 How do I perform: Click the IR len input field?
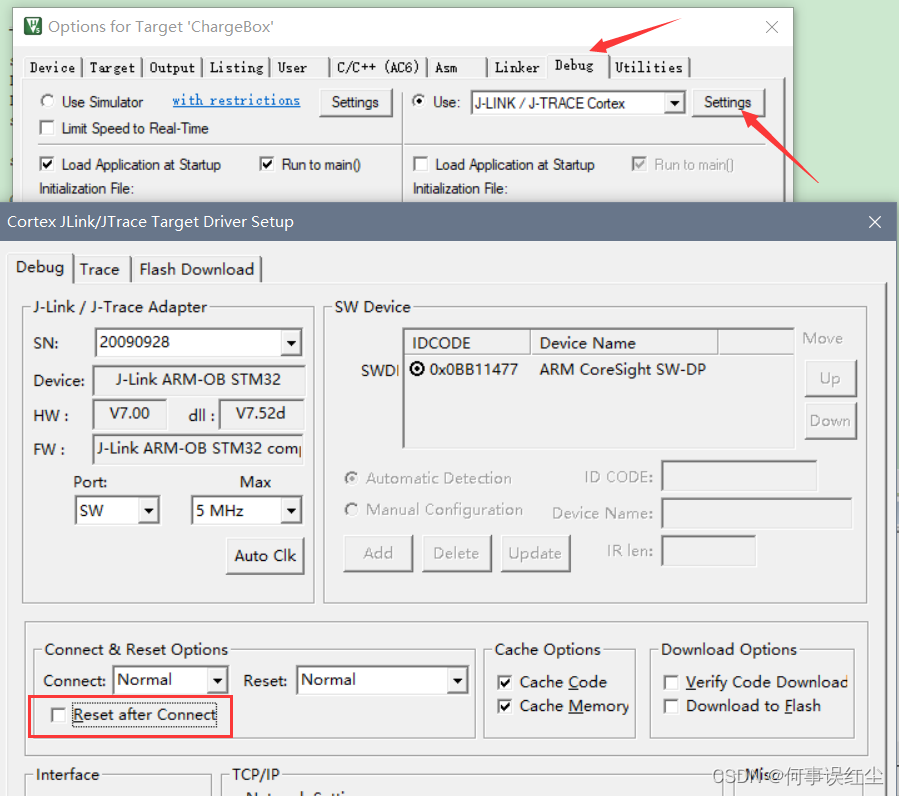click(x=709, y=551)
